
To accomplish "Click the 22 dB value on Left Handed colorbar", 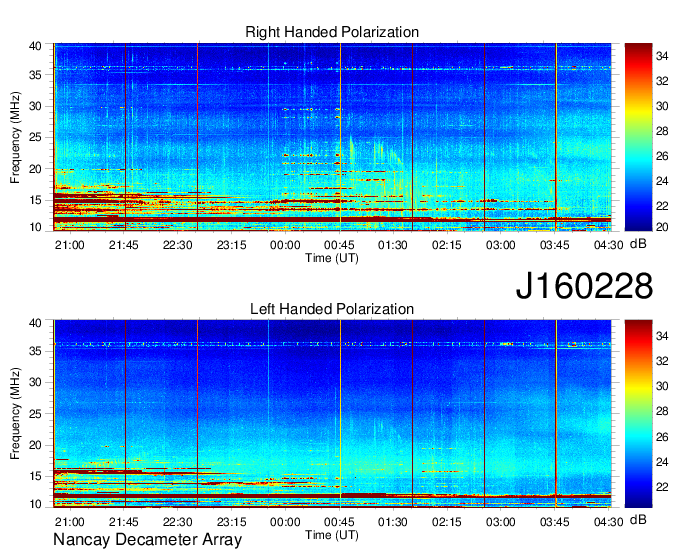I will click(x=662, y=487).
